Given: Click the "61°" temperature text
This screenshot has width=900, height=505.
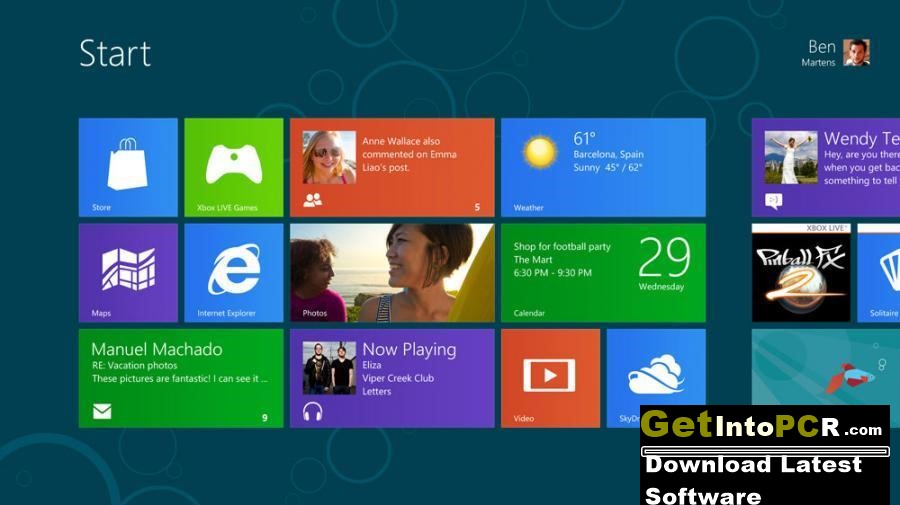Looking at the screenshot, I should coord(584,138).
